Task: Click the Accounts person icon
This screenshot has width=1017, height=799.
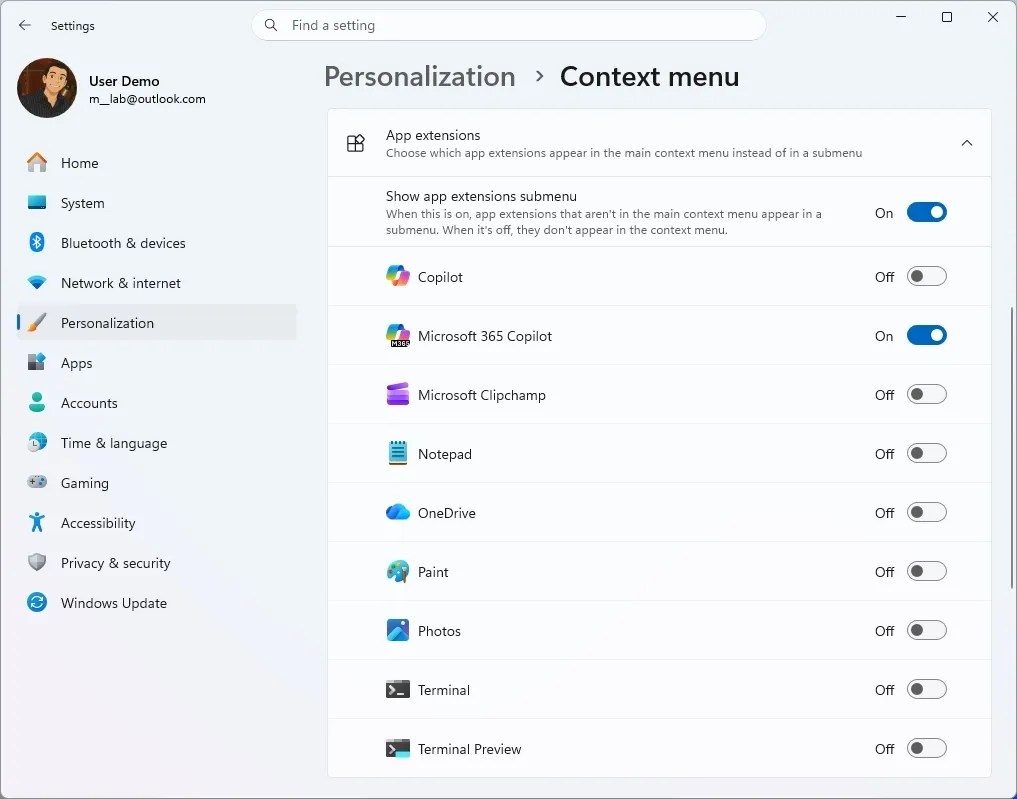Action: click(37, 402)
